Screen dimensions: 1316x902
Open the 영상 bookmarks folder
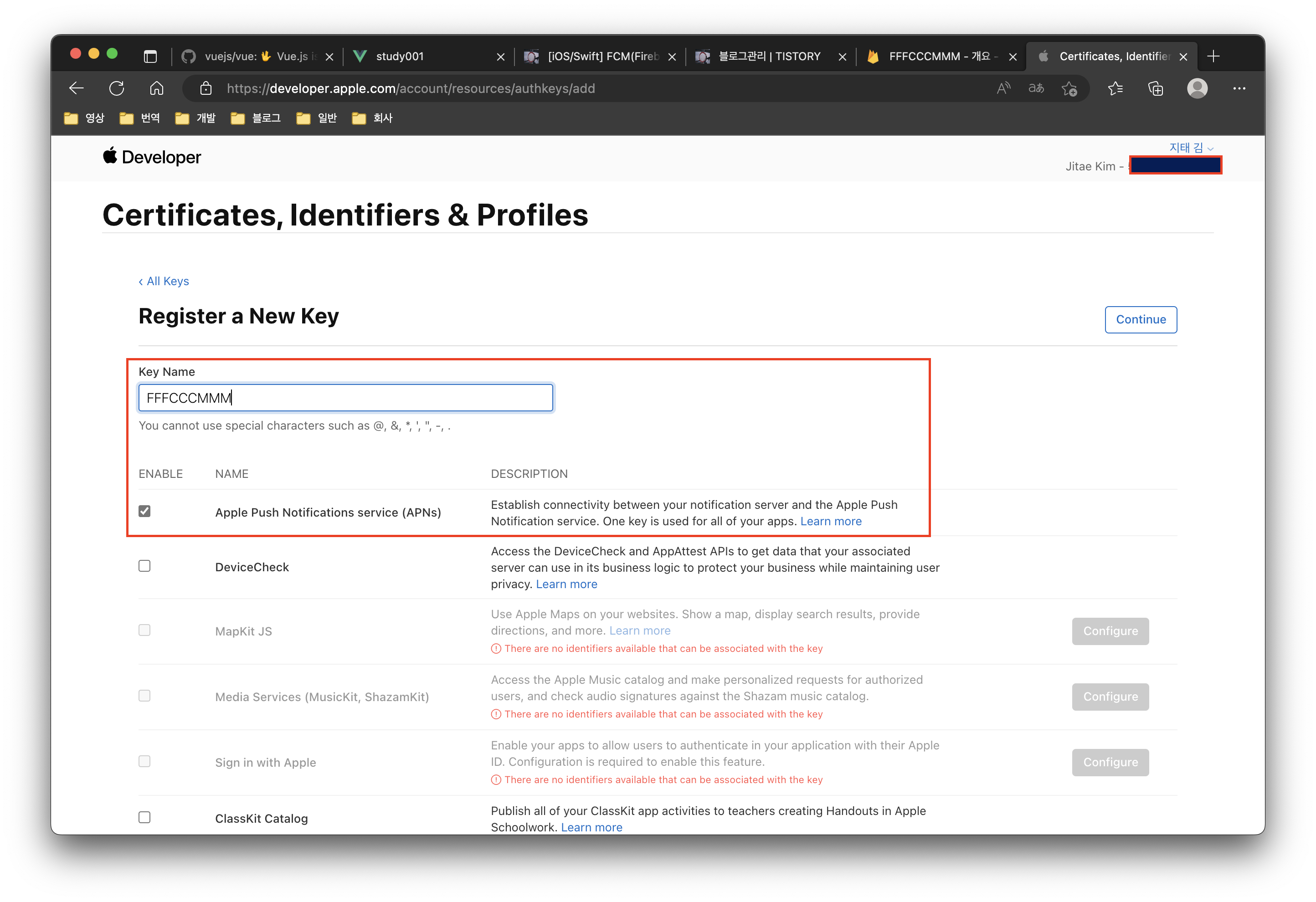(84, 118)
